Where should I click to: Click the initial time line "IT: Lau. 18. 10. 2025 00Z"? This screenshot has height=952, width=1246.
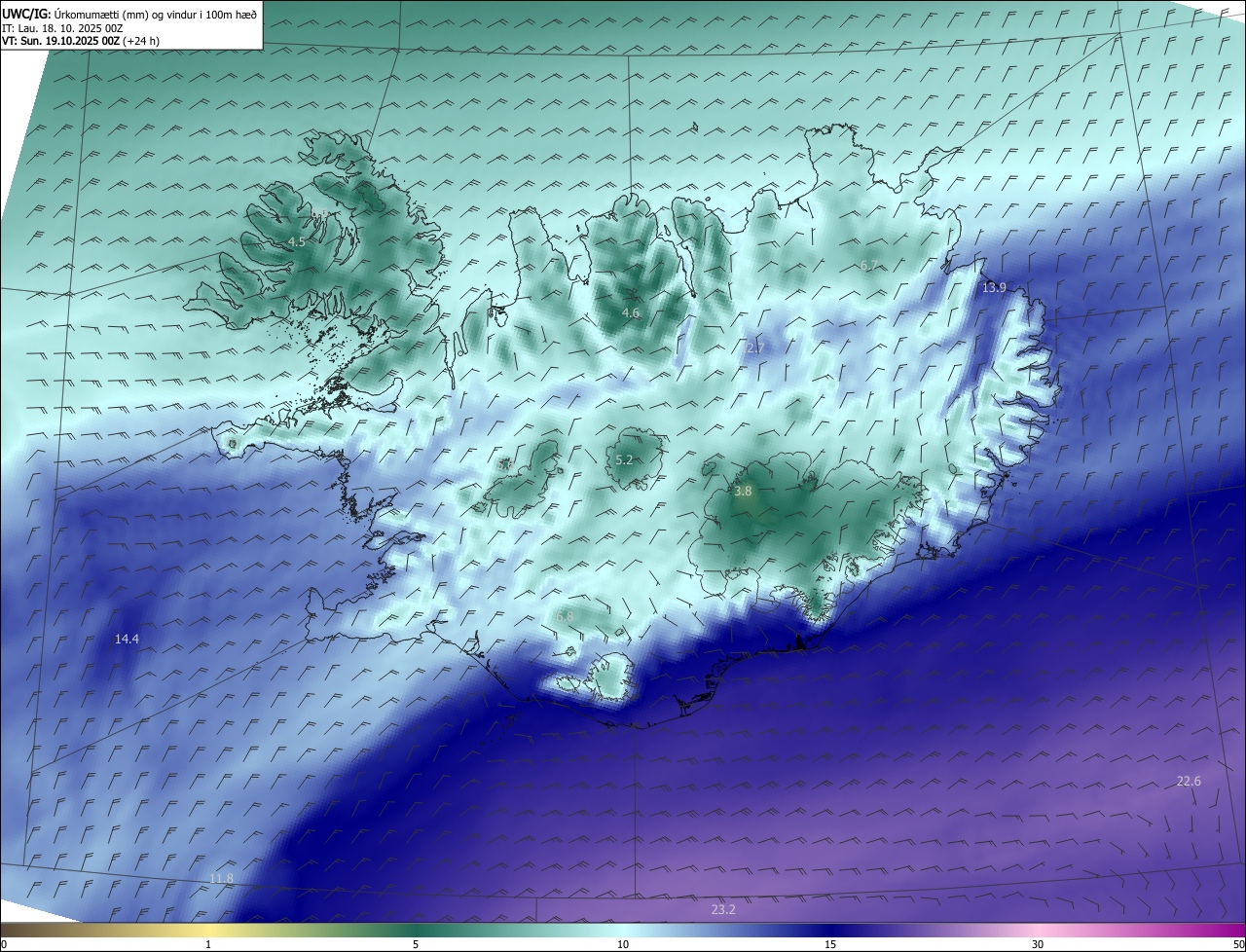pos(62,28)
